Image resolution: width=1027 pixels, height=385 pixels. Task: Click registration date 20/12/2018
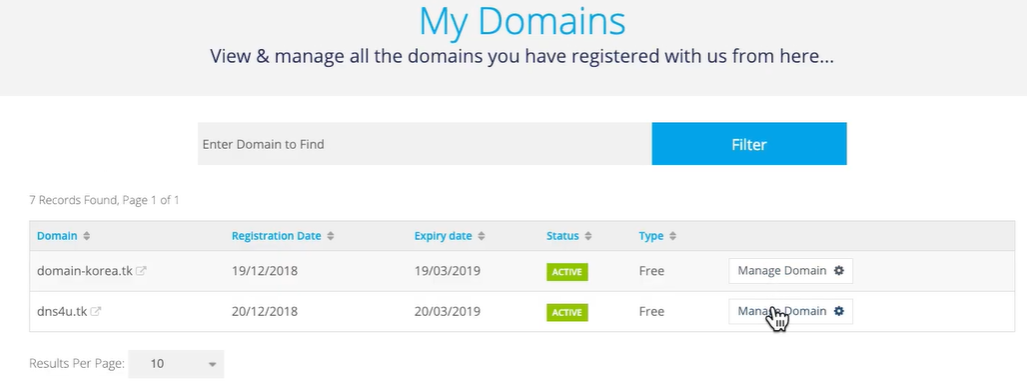265,312
